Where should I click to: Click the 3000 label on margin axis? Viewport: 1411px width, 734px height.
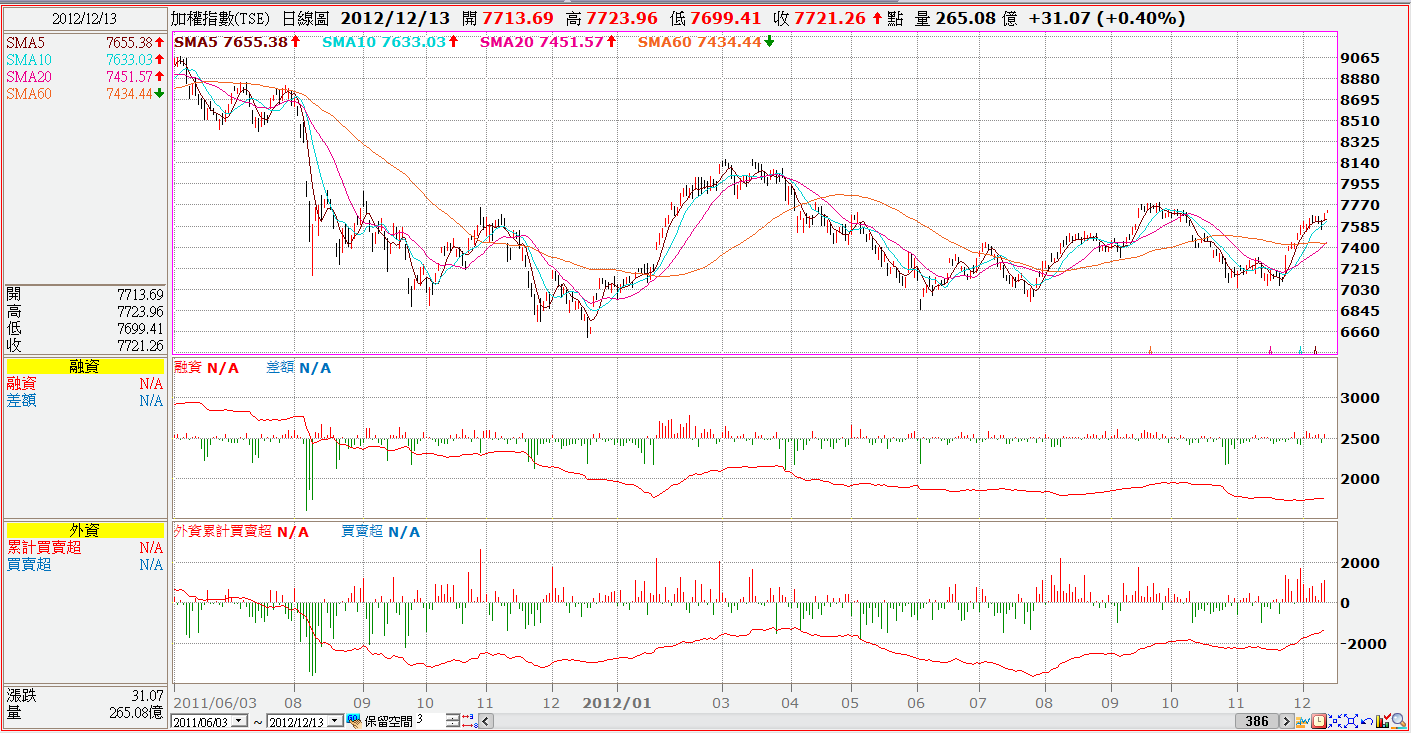click(x=1359, y=398)
